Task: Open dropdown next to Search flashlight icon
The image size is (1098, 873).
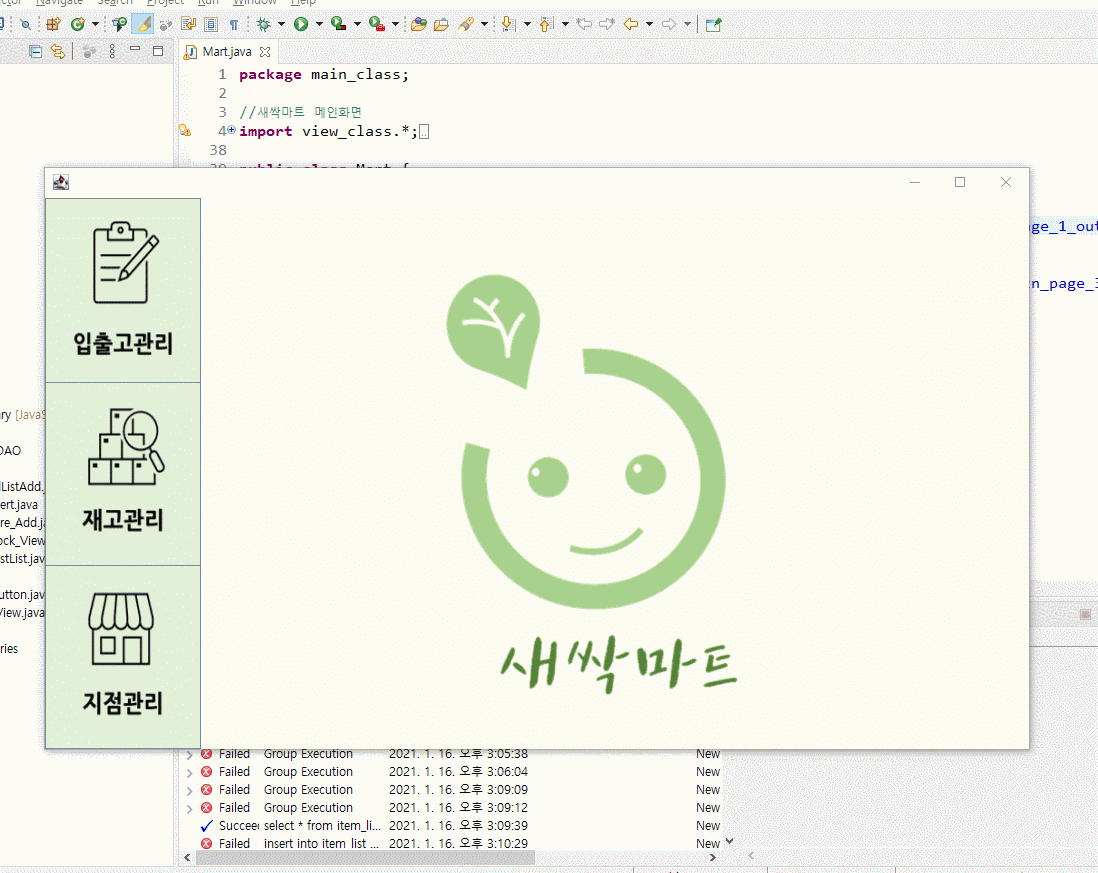Action: click(484, 25)
